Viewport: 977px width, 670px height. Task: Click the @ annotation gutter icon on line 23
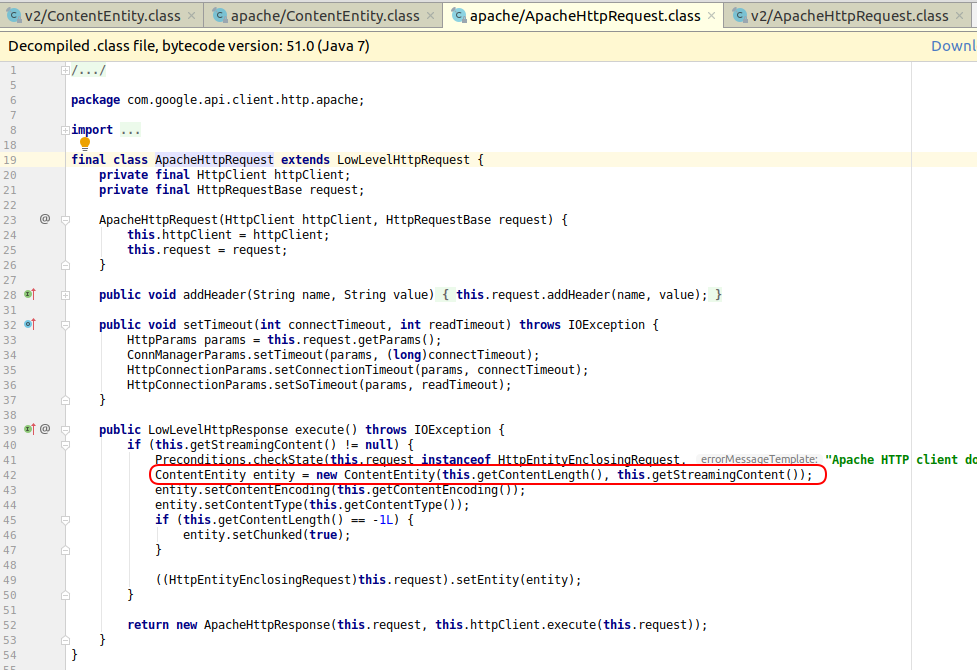coord(45,219)
